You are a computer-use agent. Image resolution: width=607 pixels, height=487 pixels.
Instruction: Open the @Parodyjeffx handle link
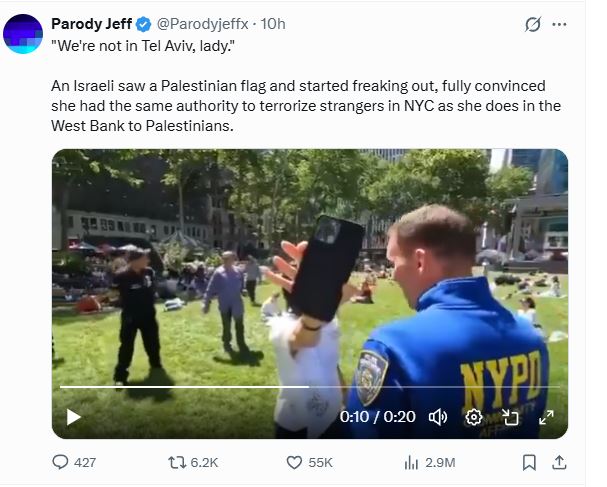(202, 24)
